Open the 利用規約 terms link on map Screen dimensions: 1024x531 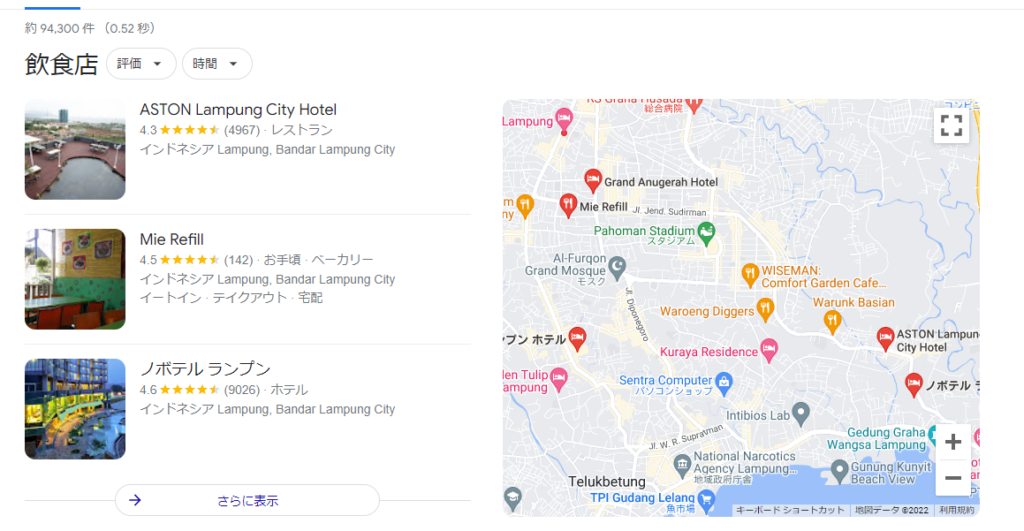(956, 510)
